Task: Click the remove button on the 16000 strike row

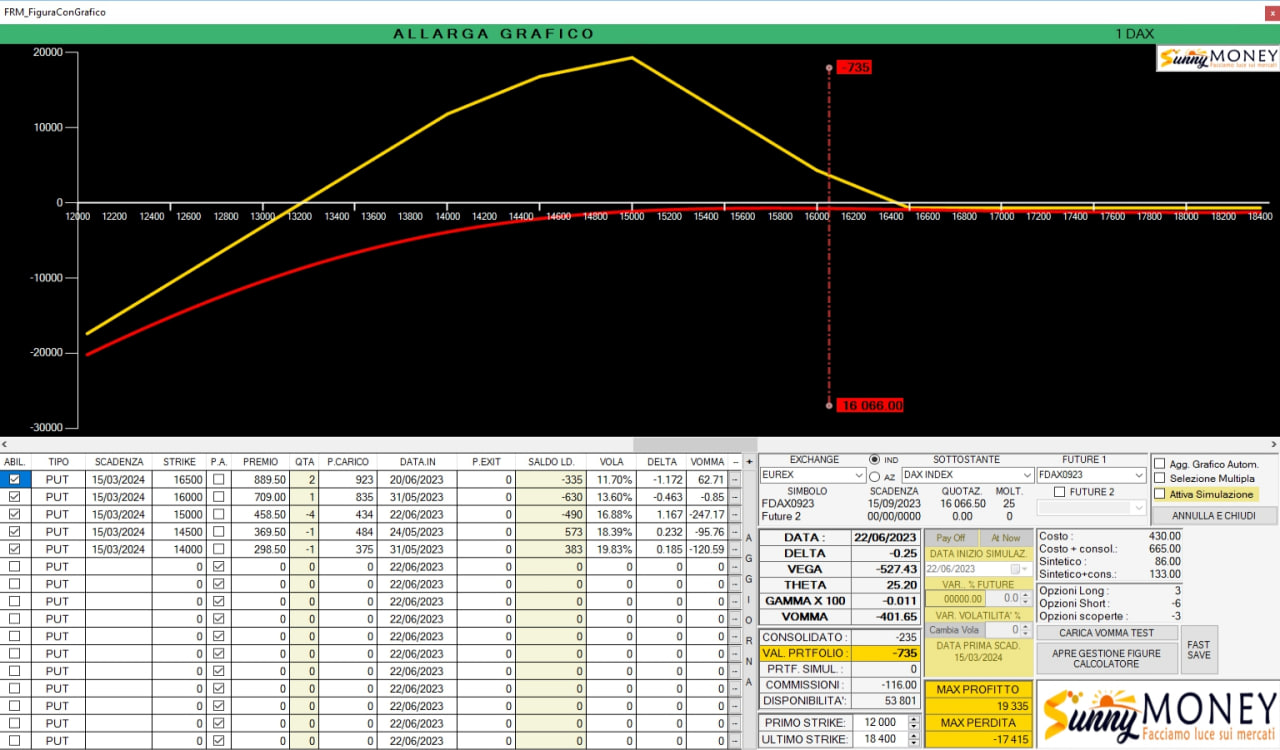Action: point(735,497)
